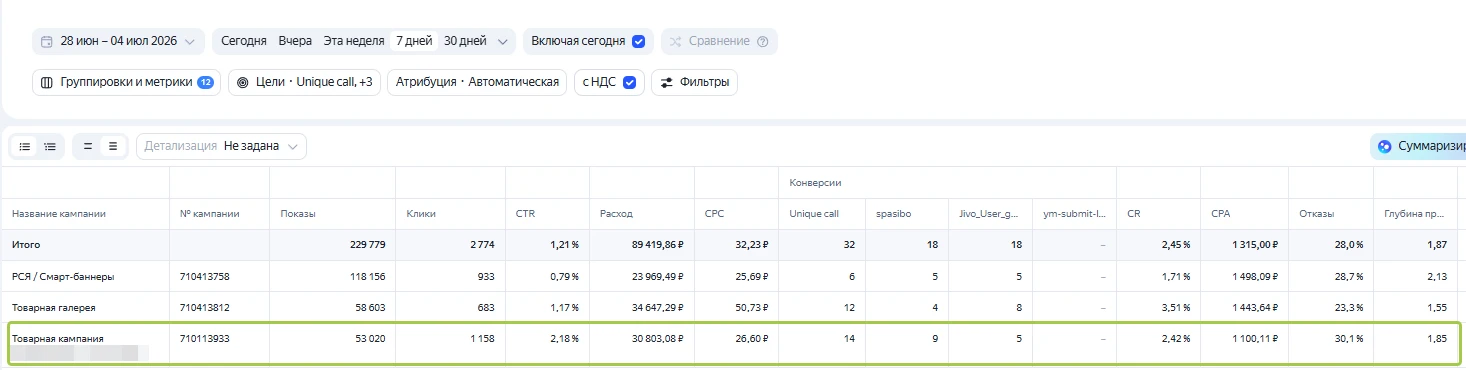This screenshot has width=1466, height=370.
Task: Sort by Клики column header
Action: (421, 213)
